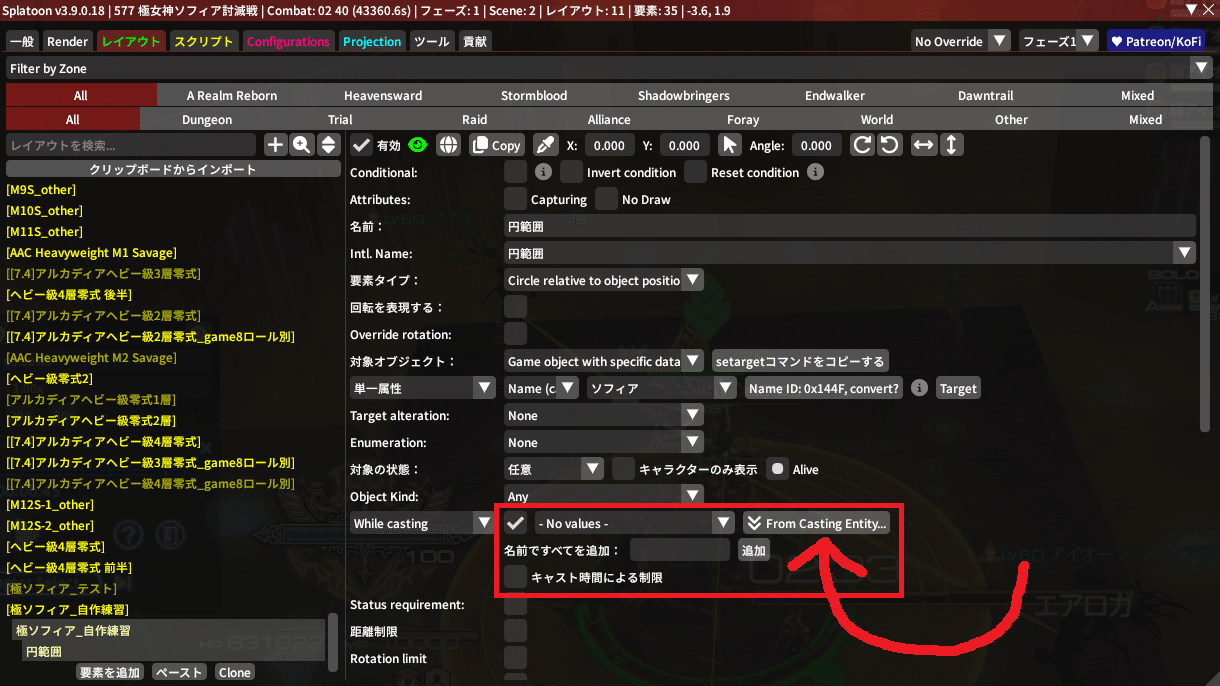Click the From Casting Entity button

pos(816,523)
